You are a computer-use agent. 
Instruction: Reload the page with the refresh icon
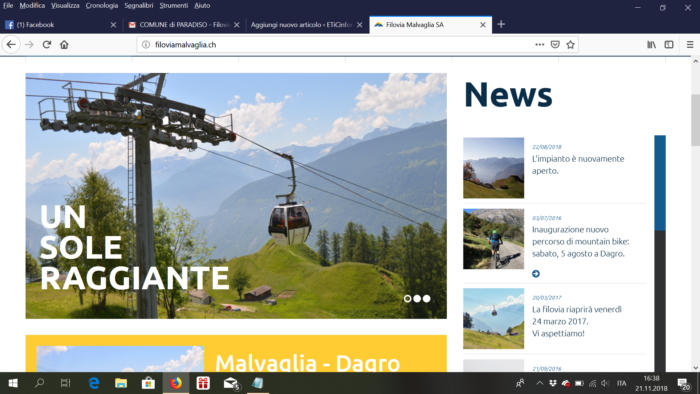pyautogui.click(x=46, y=45)
